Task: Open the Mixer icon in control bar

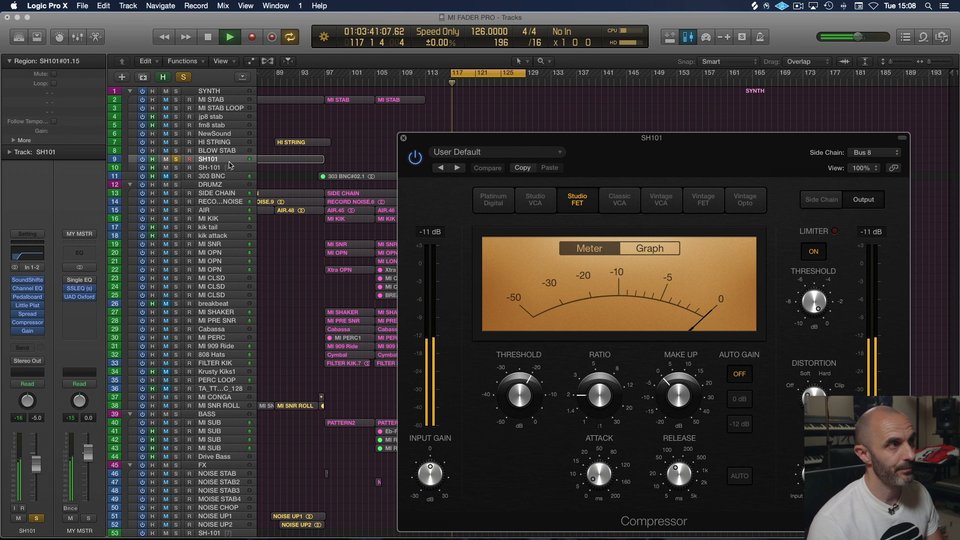Action: click(77, 37)
